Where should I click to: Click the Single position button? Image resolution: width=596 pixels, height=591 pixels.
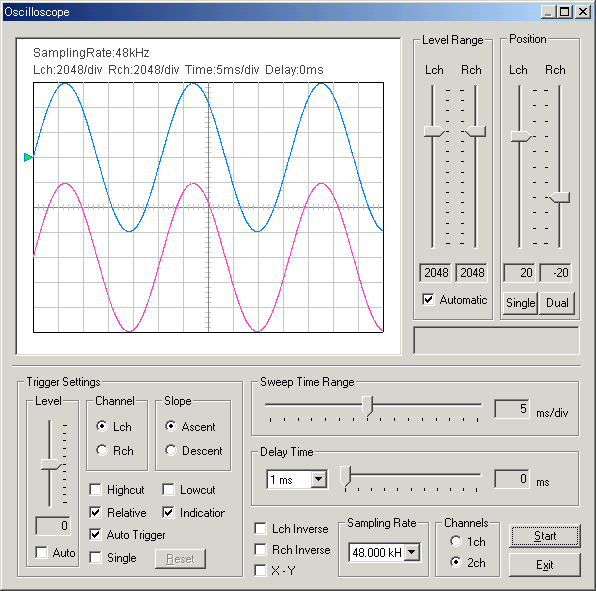[520, 303]
